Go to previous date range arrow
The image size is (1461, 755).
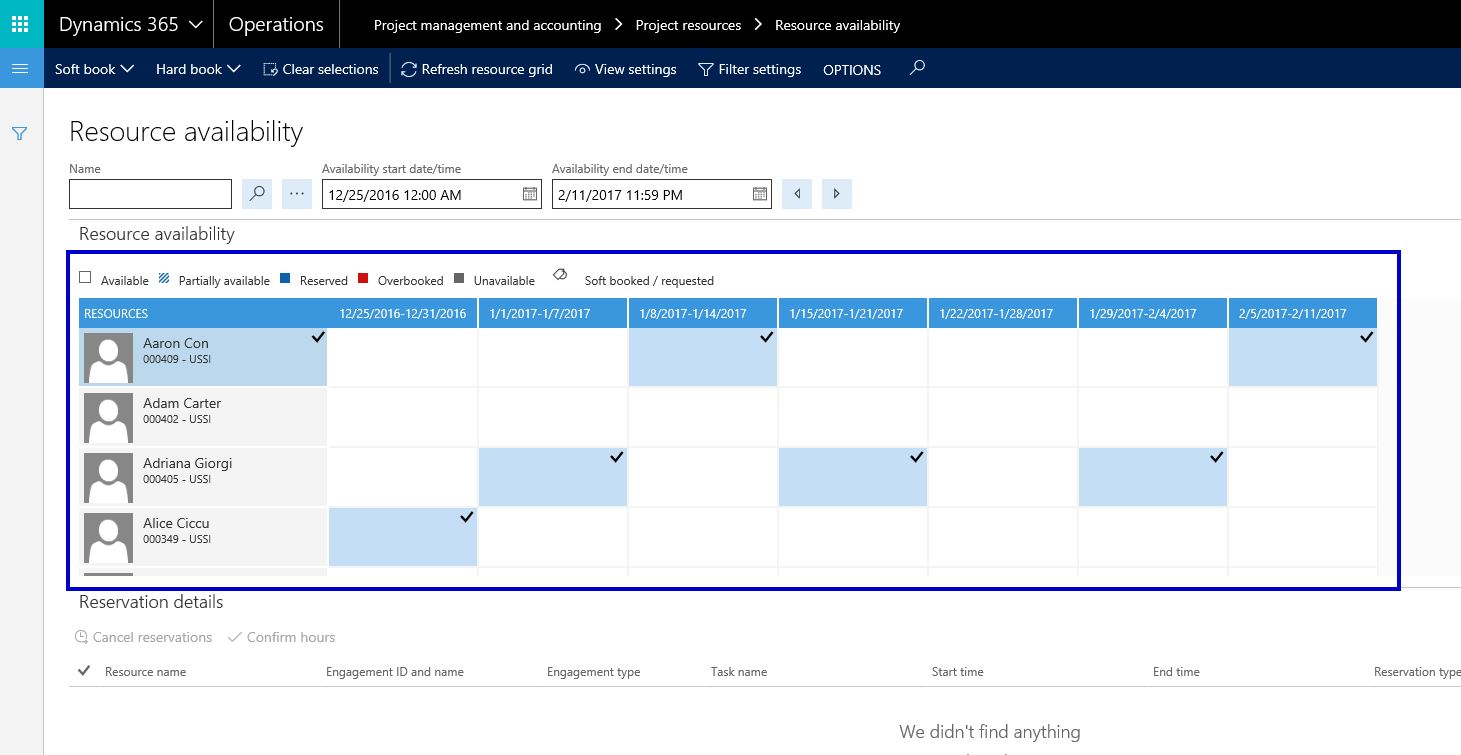pyautogui.click(x=797, y=194)
